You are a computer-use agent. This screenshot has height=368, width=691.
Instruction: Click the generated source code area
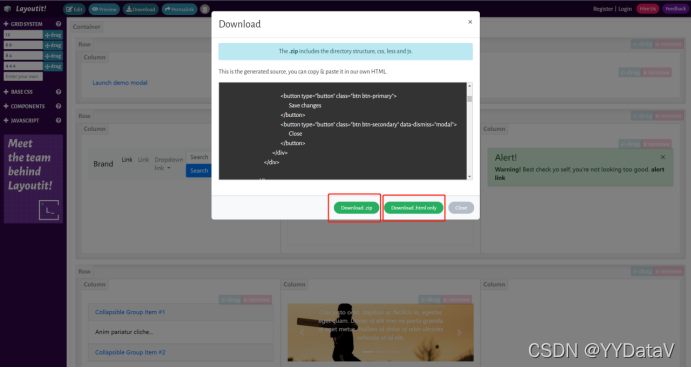coord(342,131)
